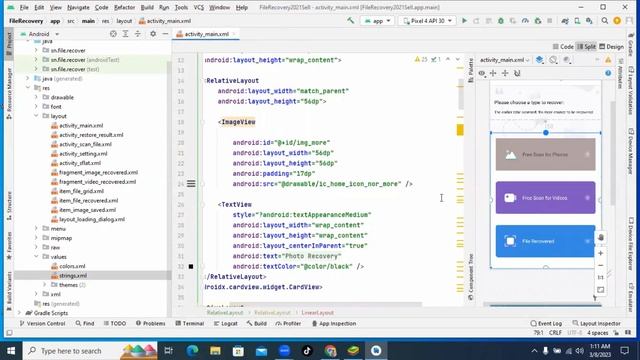Open the Build menu
640x360 pixels.
pyautogui.click(x=147, y=7)
